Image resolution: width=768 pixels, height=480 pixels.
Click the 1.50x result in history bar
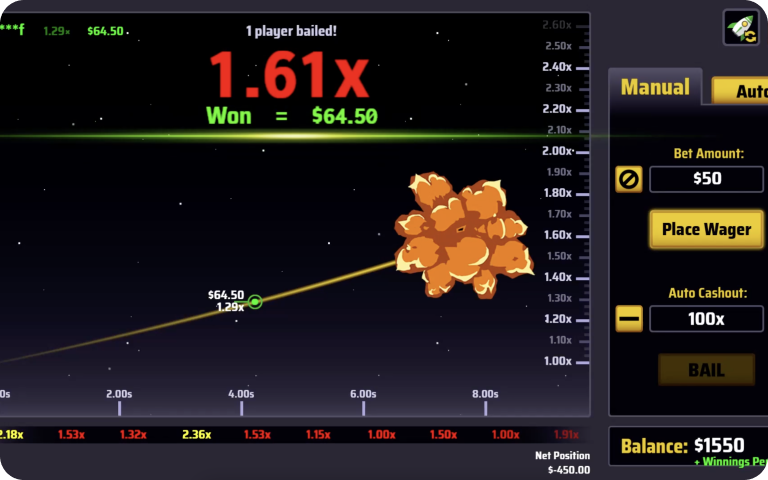pos(443,434)
